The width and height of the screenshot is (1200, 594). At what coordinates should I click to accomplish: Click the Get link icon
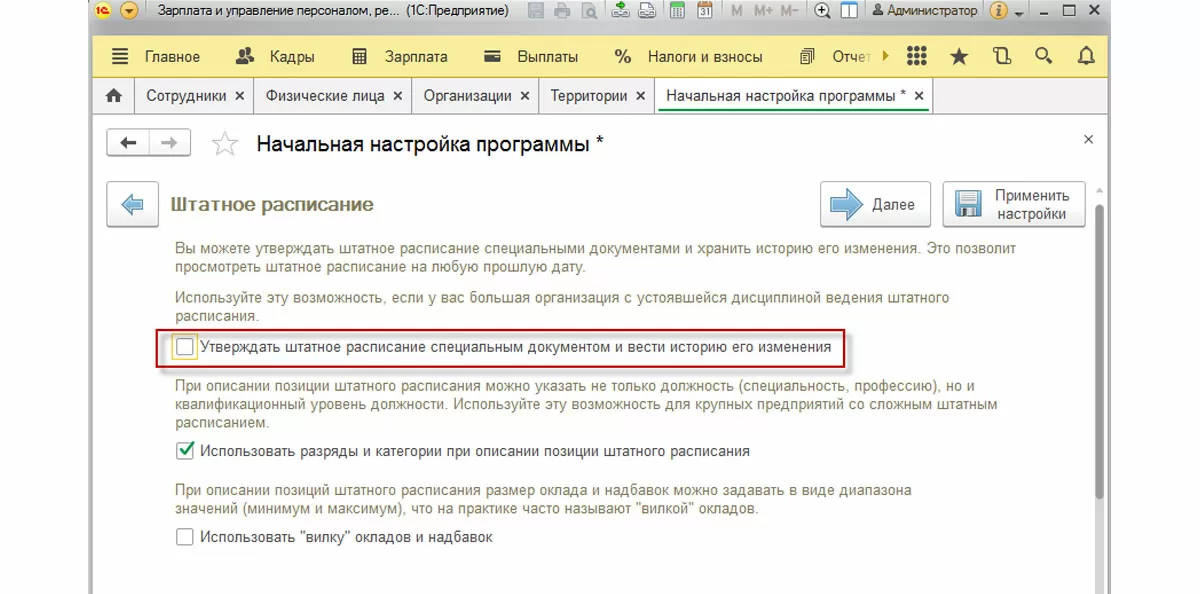tap(620, 11)
